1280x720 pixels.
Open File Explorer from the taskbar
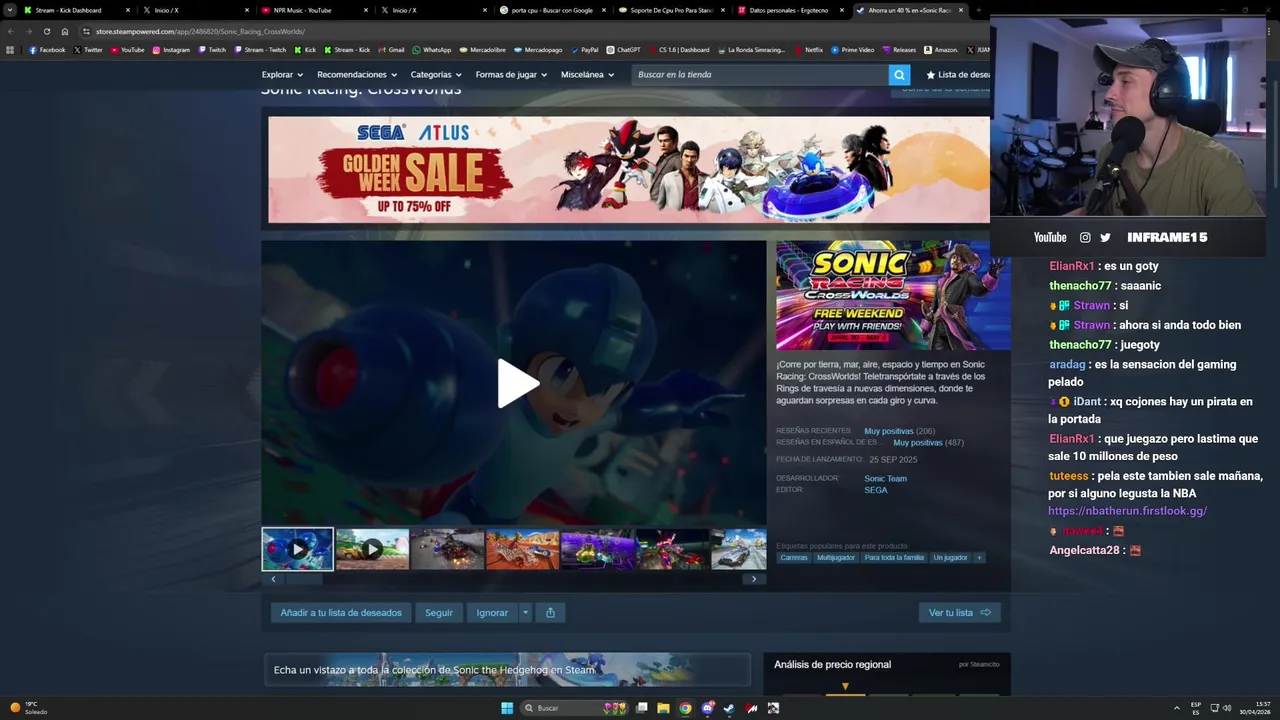[663, 708]
